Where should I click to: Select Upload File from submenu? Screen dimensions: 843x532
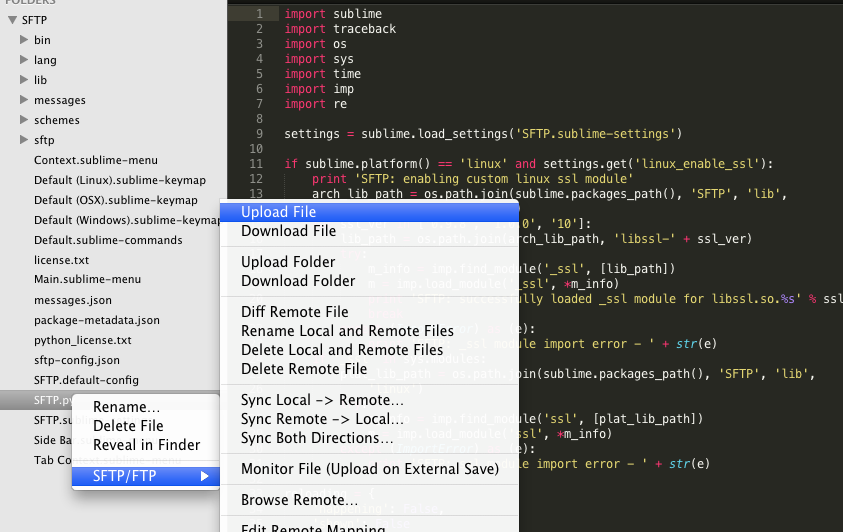[x=278, y=212]
